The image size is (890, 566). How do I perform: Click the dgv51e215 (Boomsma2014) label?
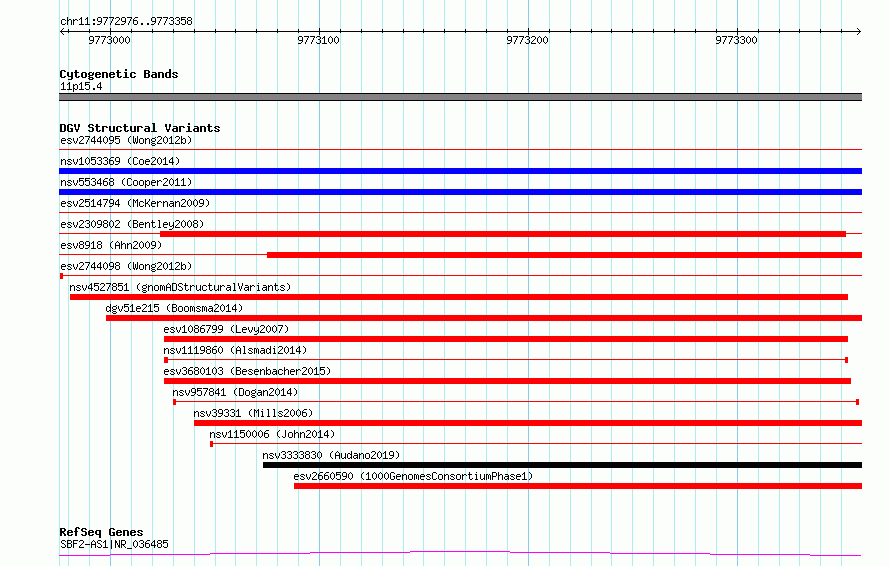coord(174,308)
